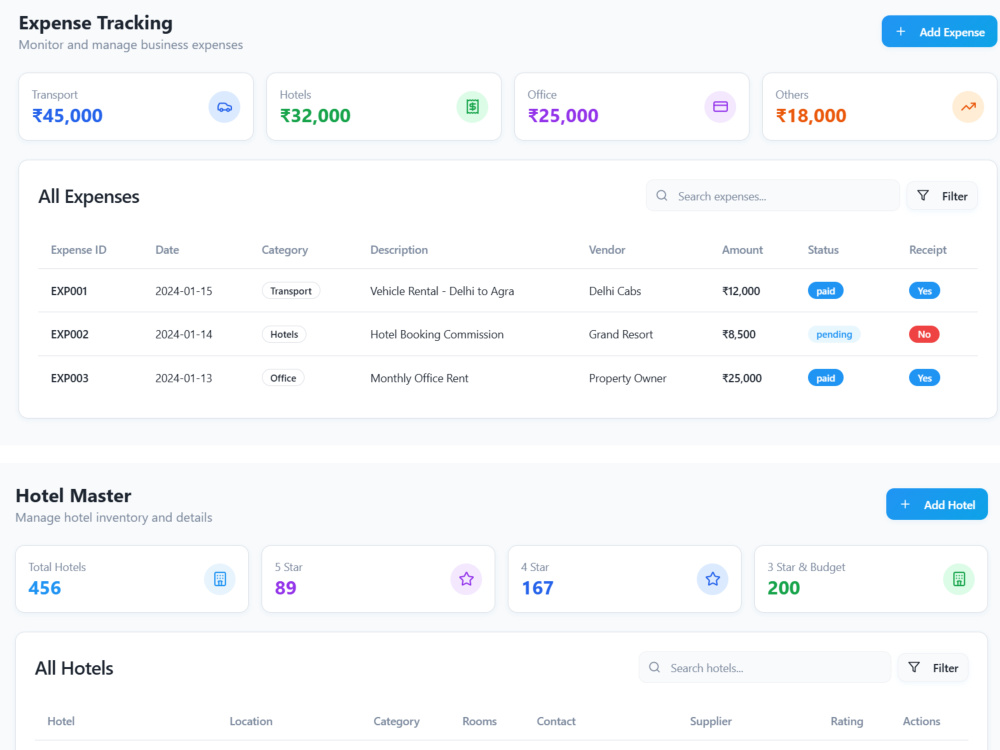The image size is (1000, 750).
Task: Click Hotel Booking Commission description
Action: (437, 334)
